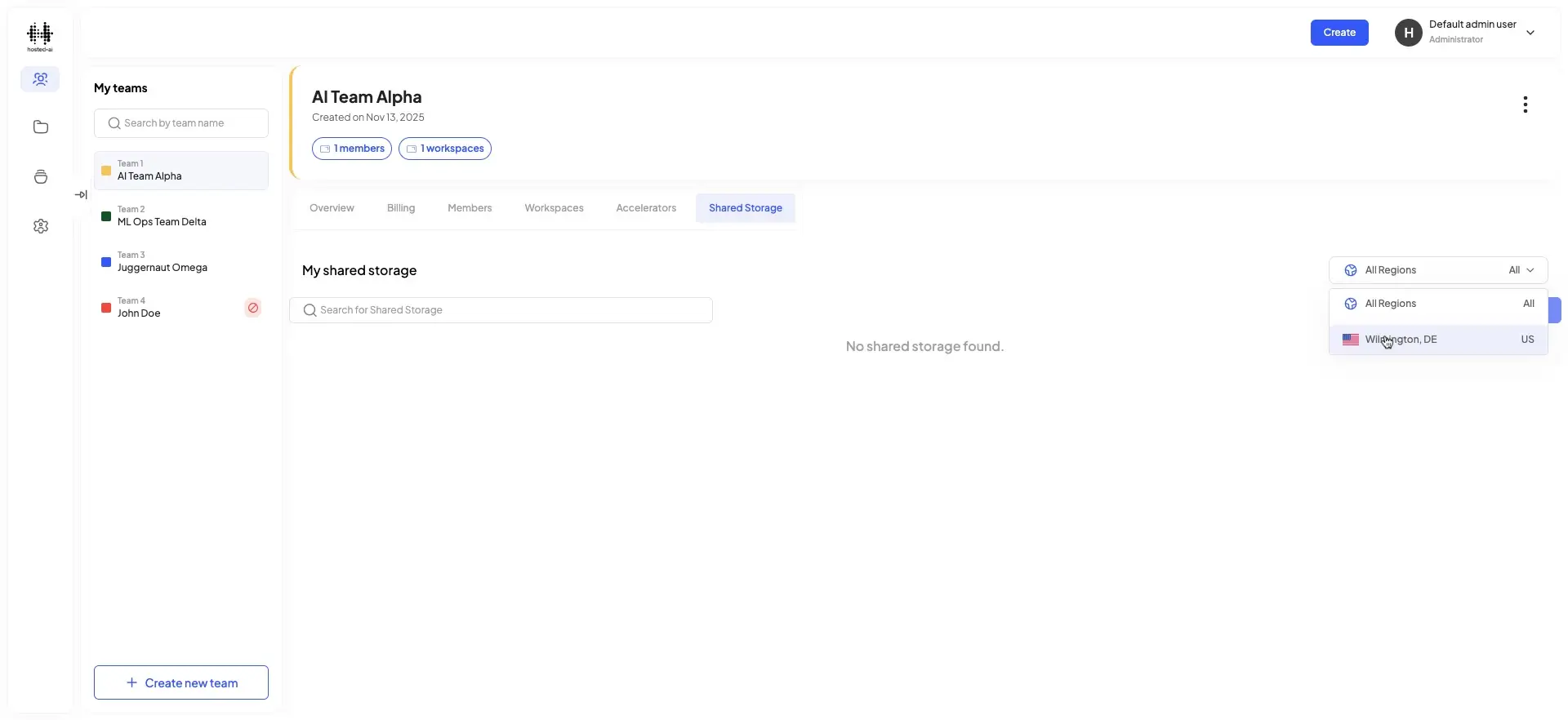Image resolution: width=1568 pixels, height=720 pixels.
Task: Switch to the Workspaces tab
Action: pyautogui.click(x=554, y=208)
